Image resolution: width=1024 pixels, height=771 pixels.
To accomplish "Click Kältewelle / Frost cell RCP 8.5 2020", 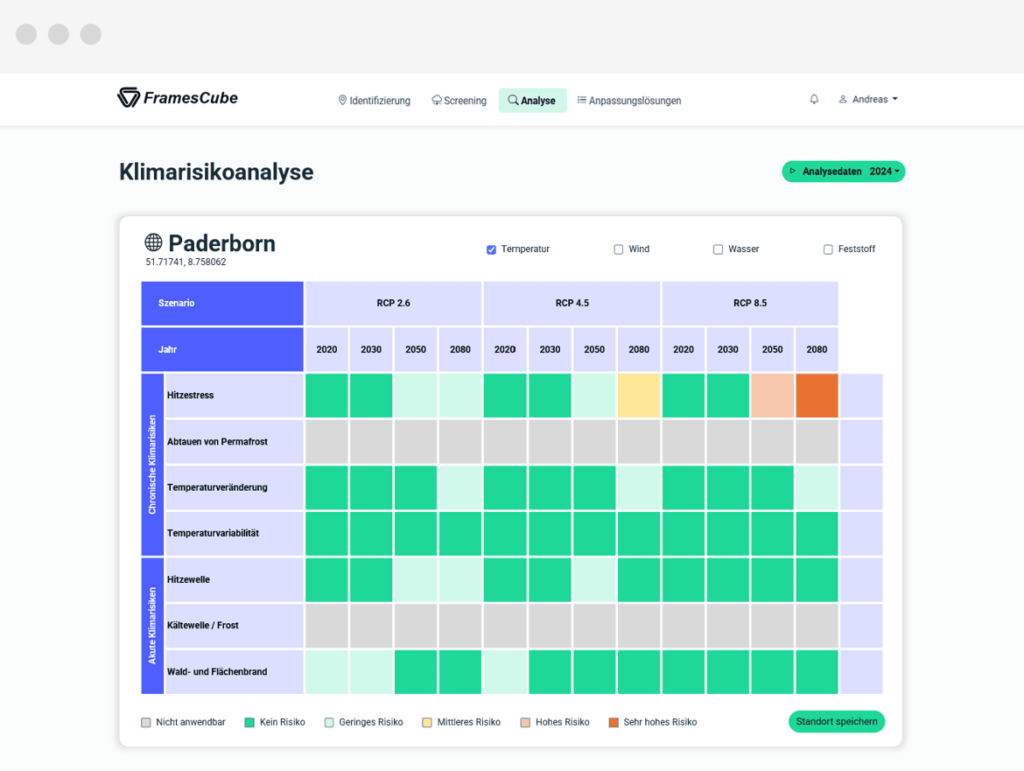I will pos(683,625).
